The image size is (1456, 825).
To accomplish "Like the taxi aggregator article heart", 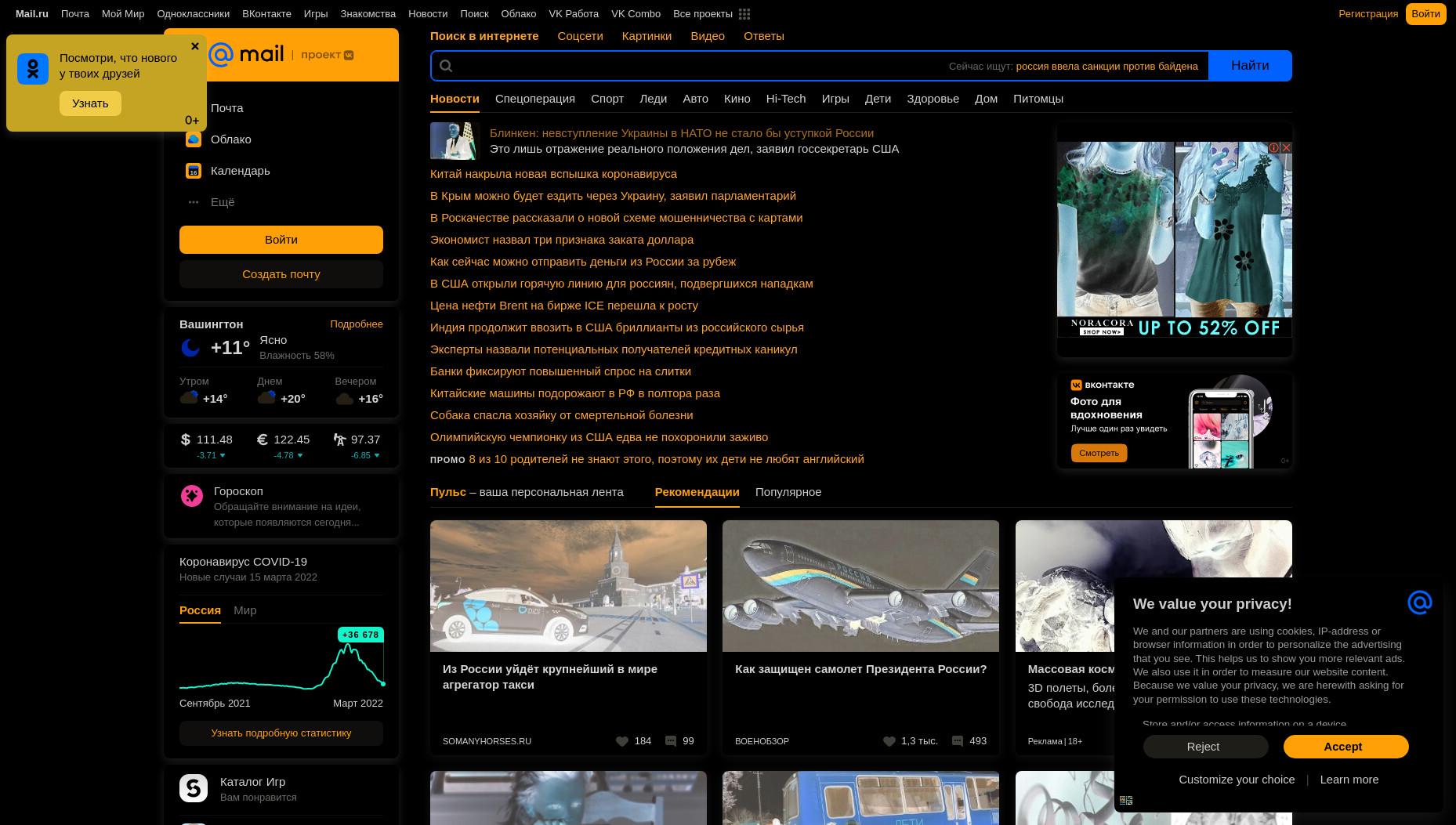I will click(622, 741).
